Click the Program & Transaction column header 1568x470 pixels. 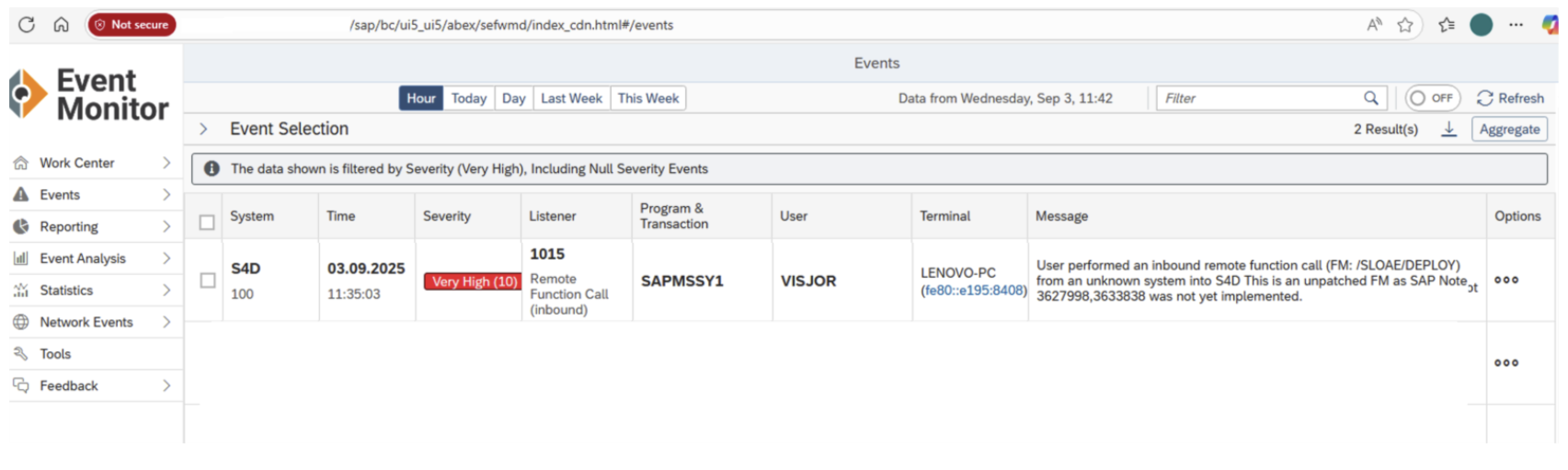coord(674,216)
